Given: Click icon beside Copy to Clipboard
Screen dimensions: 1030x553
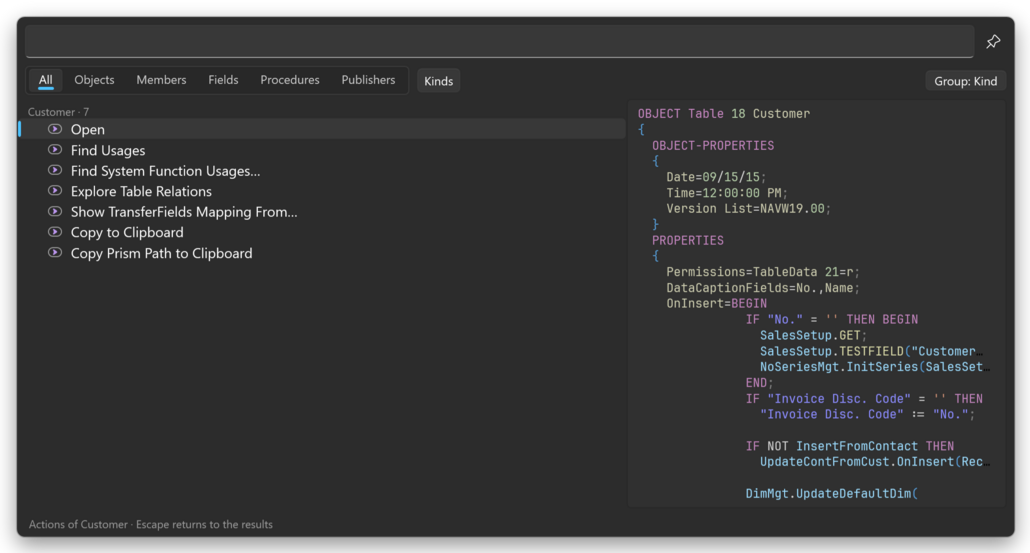Looking at the screenshot, I should coord(55,232).
